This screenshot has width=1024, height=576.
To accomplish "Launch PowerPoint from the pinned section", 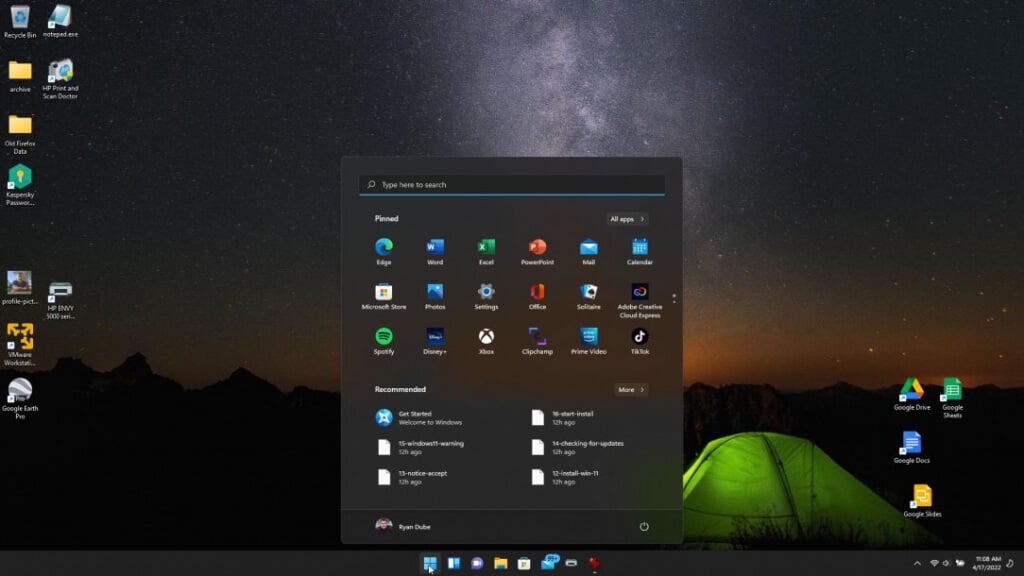I will [x=537, y=251].
